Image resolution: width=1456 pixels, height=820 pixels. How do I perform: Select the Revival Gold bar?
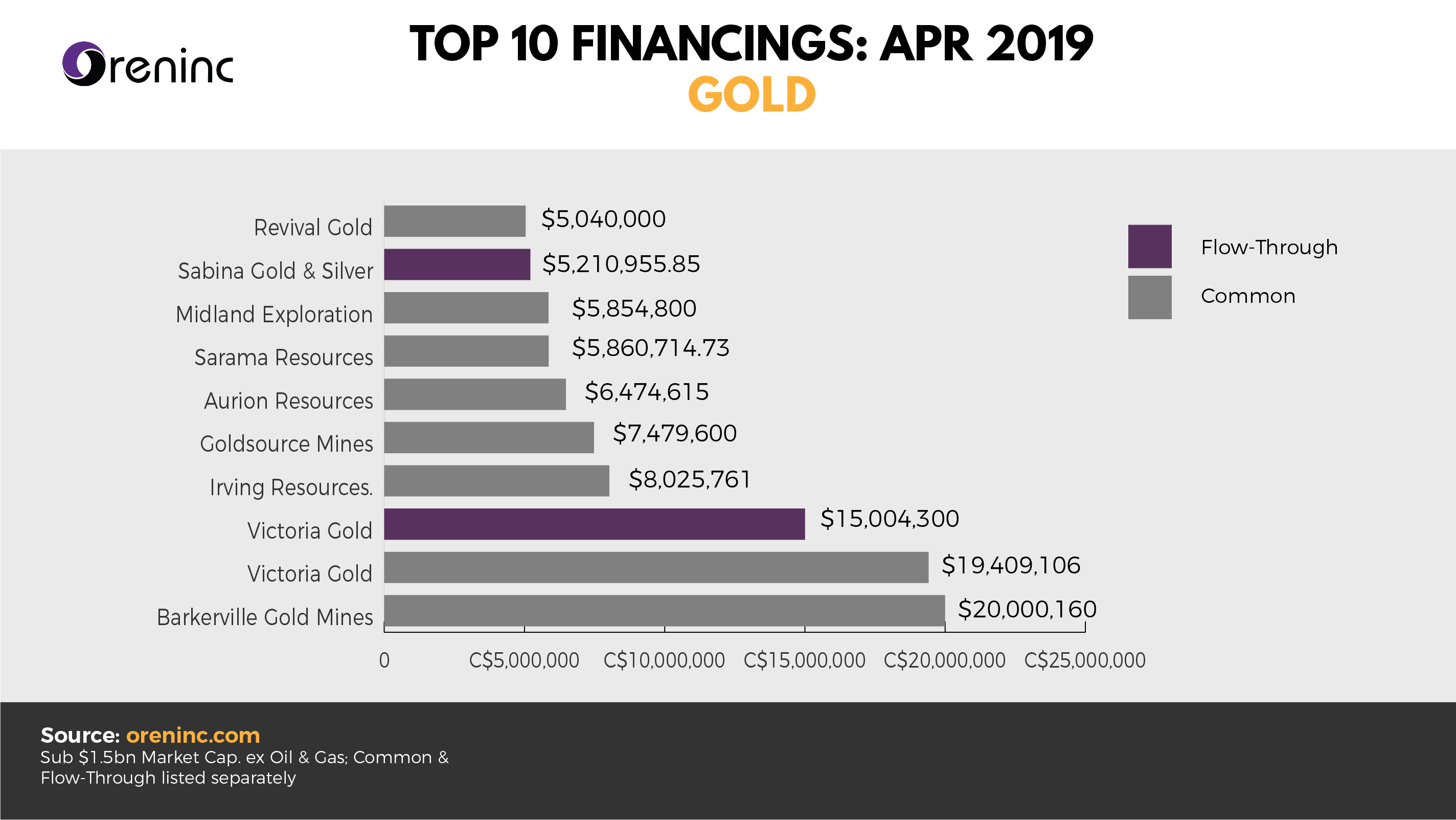click(x=455, y=221)
